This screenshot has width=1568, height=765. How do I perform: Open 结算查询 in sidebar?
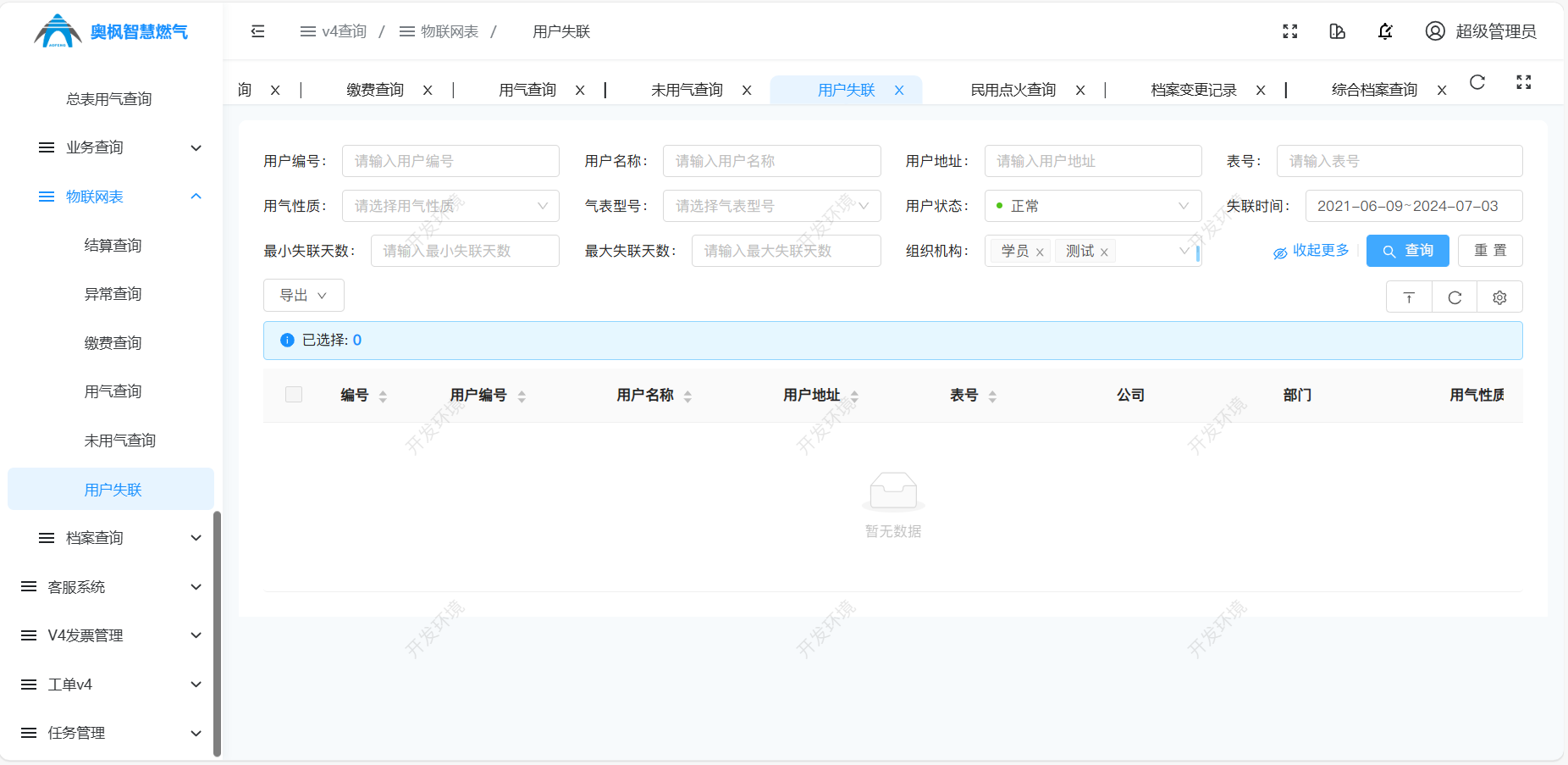113,246
